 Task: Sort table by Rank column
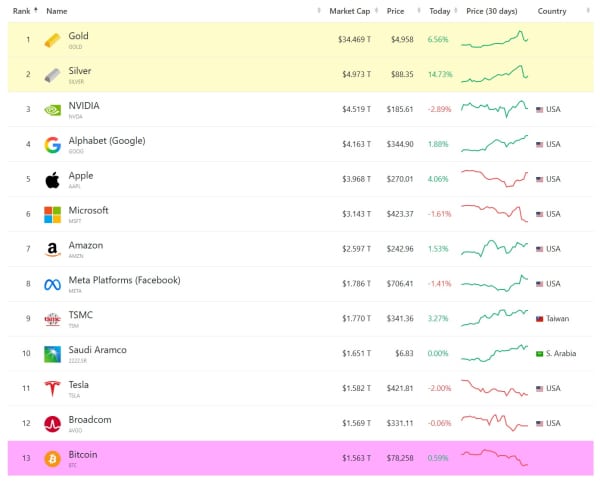[23, 11]
